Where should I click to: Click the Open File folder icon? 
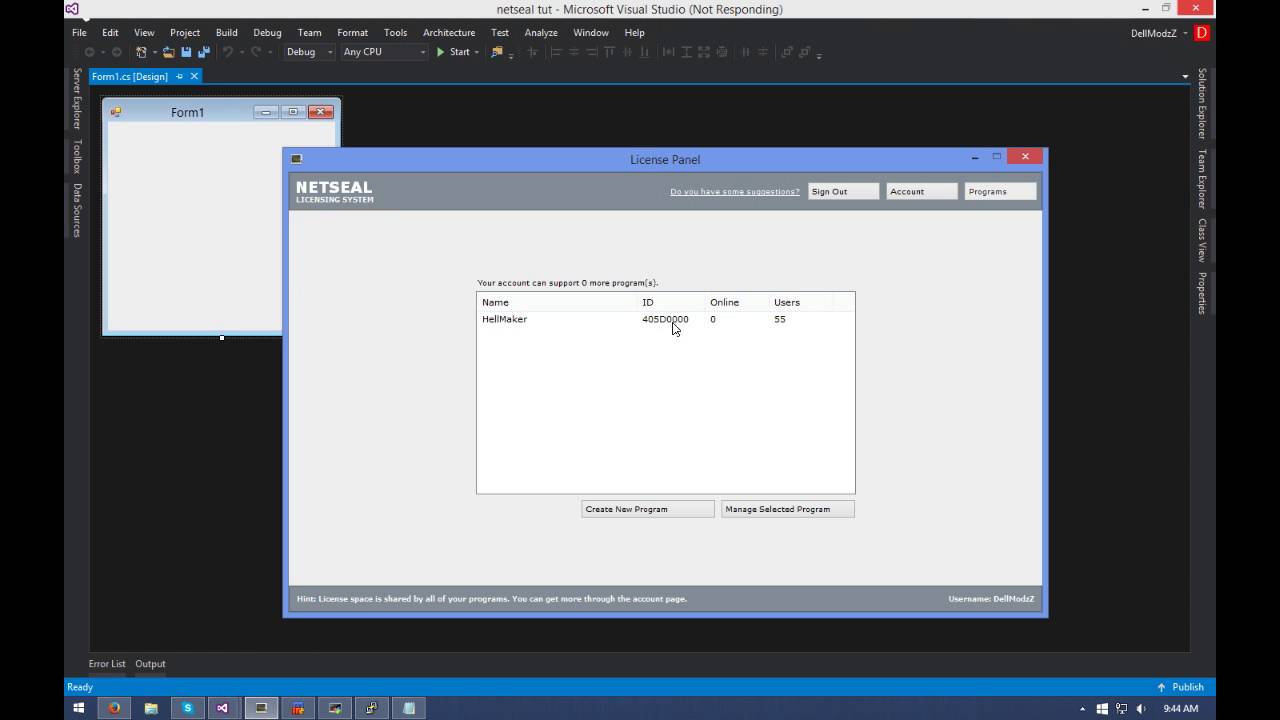[x=169, y=52]
